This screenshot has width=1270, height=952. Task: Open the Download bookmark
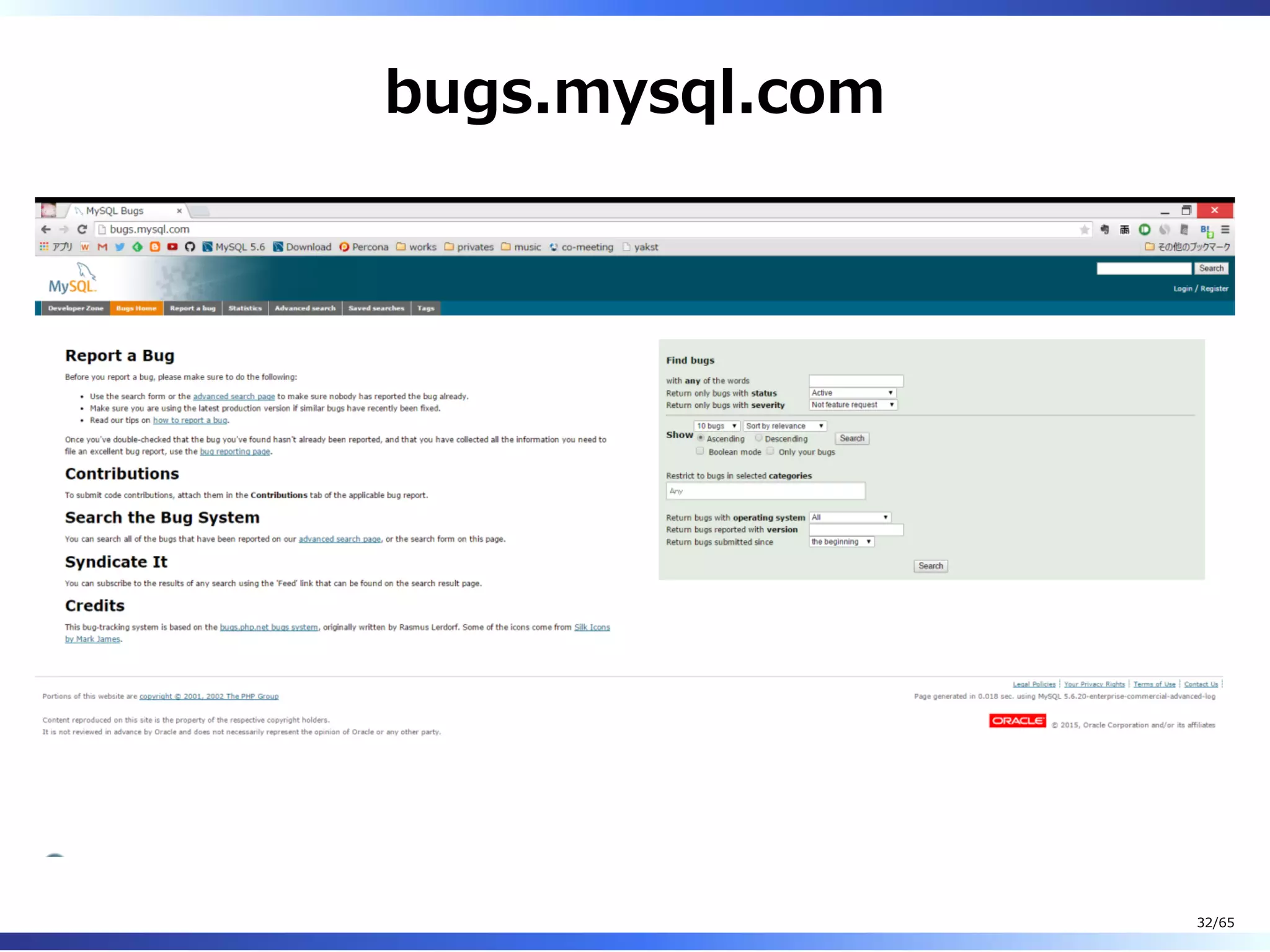point(302,247)
